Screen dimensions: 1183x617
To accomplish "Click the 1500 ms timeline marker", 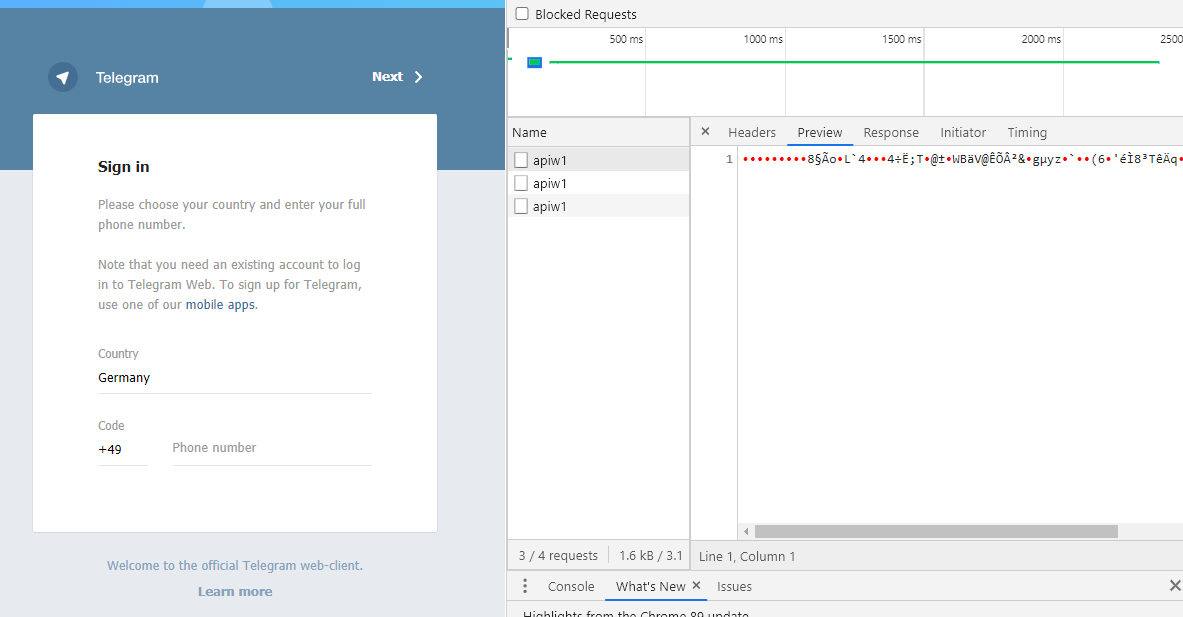I will click(902, 39).
